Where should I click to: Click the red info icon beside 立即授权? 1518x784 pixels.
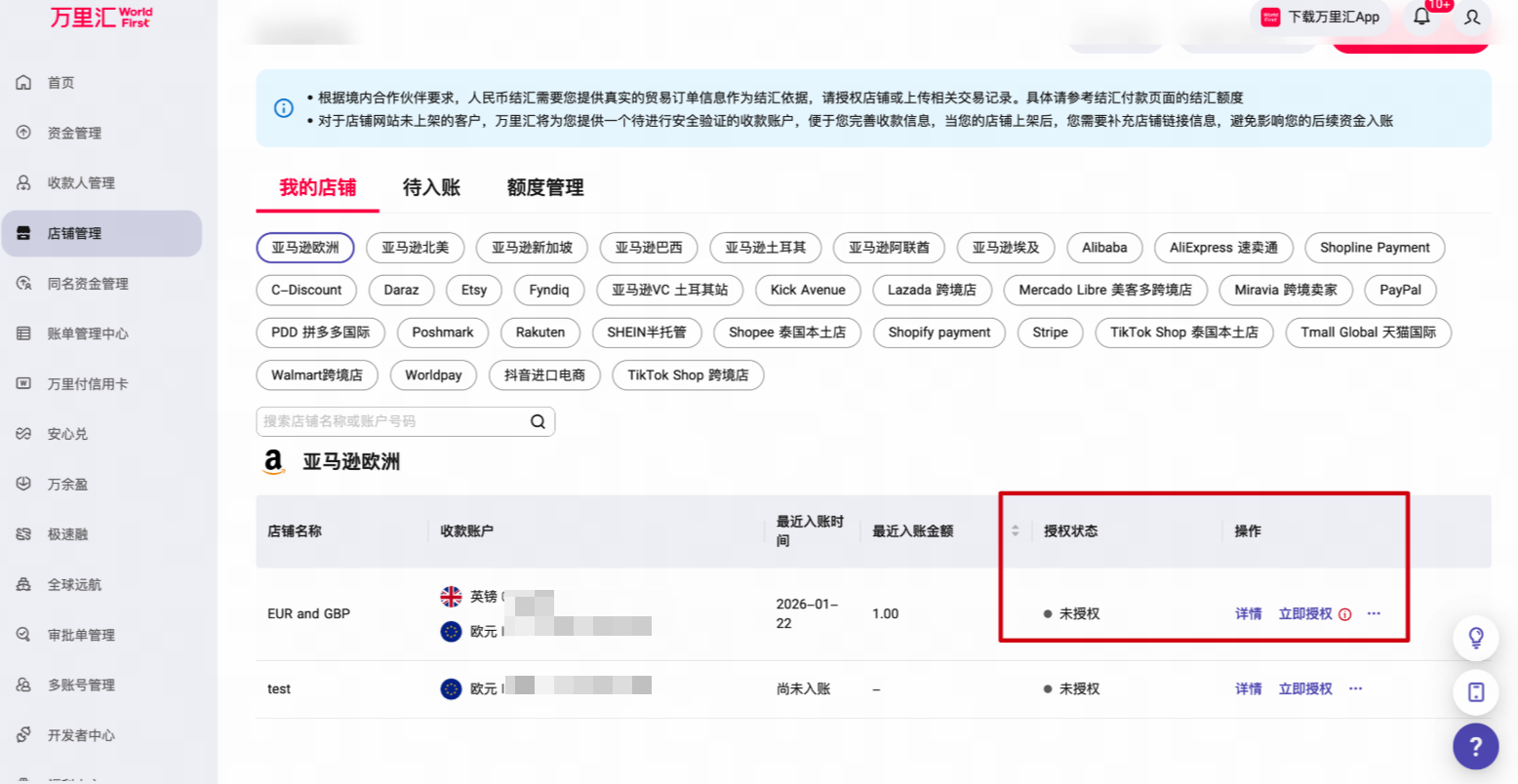[1345, 614]
